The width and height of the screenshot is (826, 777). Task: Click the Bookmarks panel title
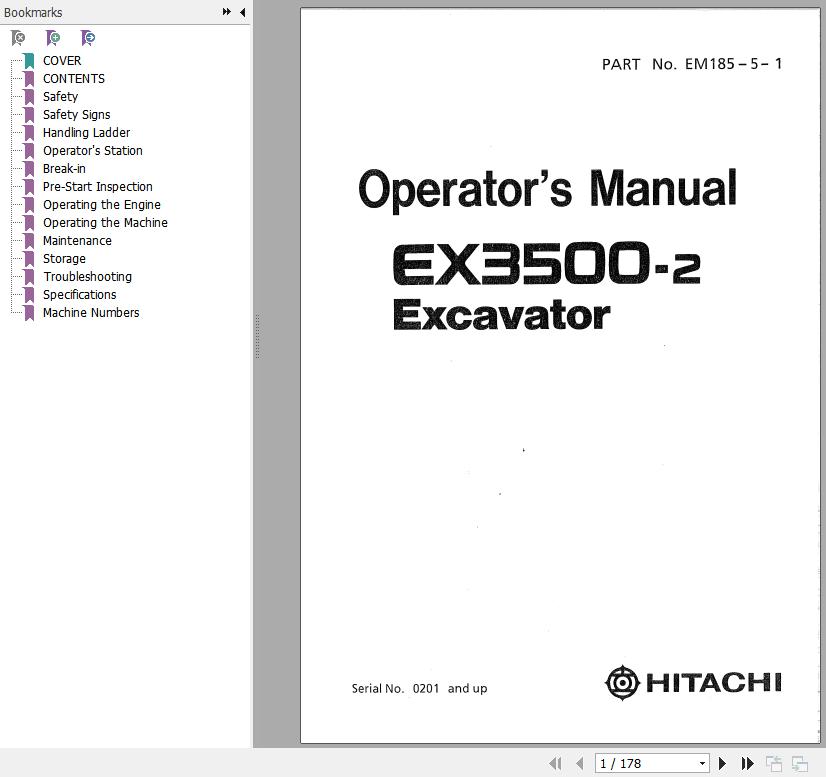(x=33, y=12)
